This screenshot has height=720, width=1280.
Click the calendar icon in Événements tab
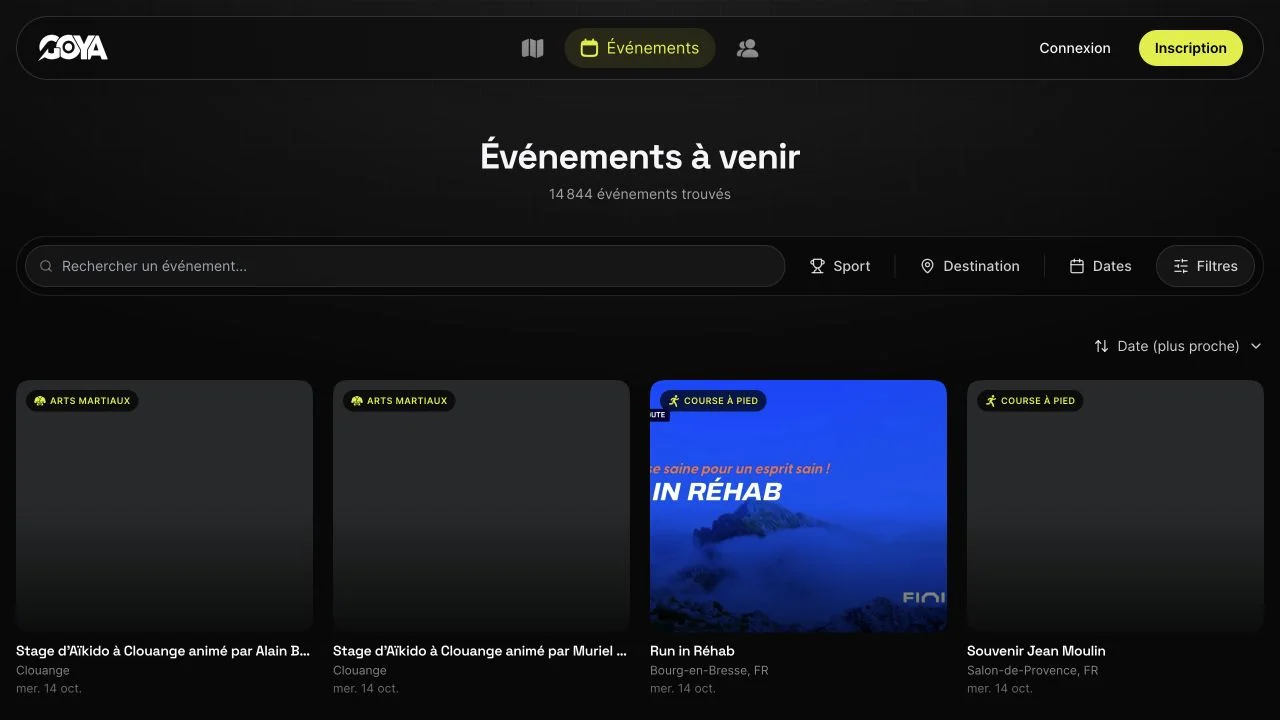tap(589, 48)
